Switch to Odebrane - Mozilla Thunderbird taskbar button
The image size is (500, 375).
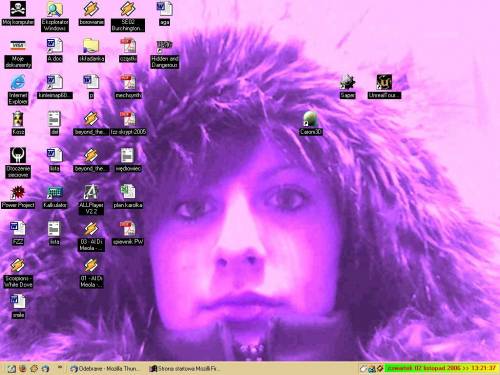pos(105,369)
